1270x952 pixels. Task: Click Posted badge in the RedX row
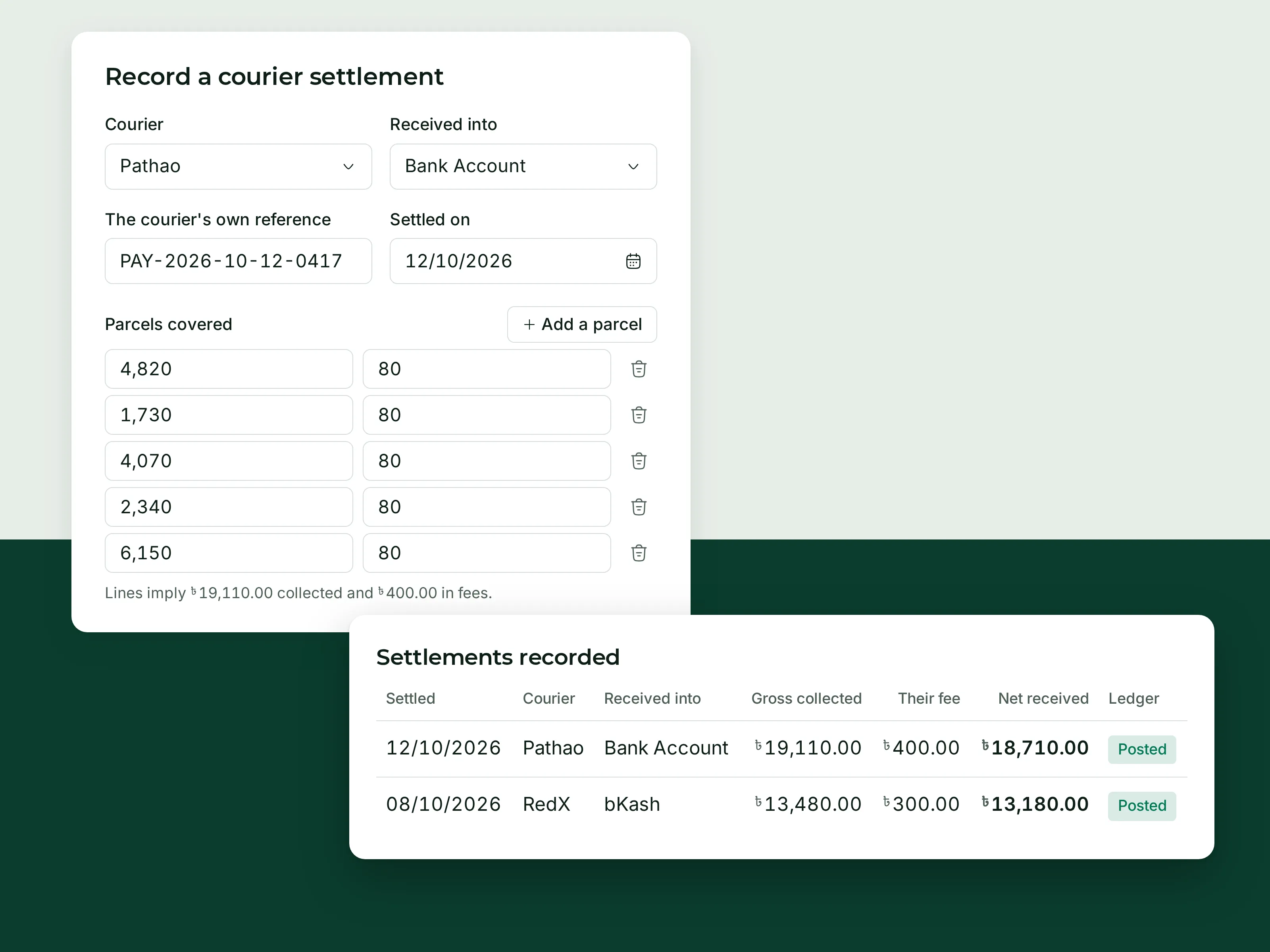[x=1141, y=806]
